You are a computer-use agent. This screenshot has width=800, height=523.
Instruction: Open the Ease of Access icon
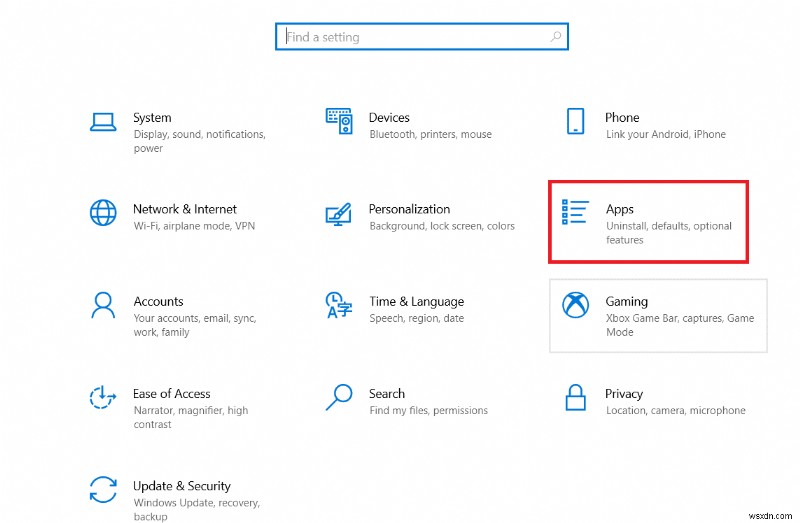(103, 397)
